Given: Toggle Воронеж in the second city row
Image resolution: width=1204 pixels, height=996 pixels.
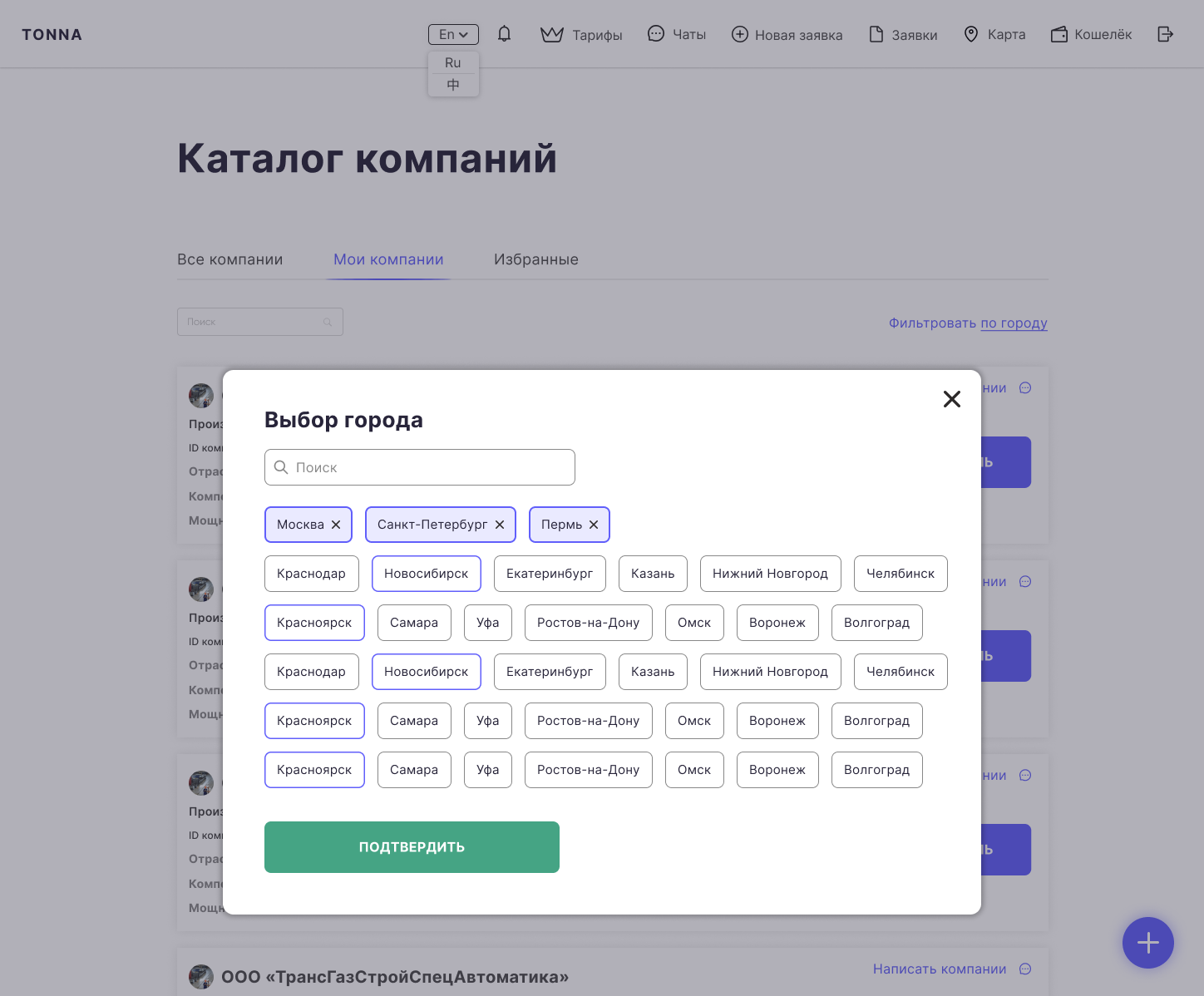Looking at the screenshot, I should click(x=777, y=623).
